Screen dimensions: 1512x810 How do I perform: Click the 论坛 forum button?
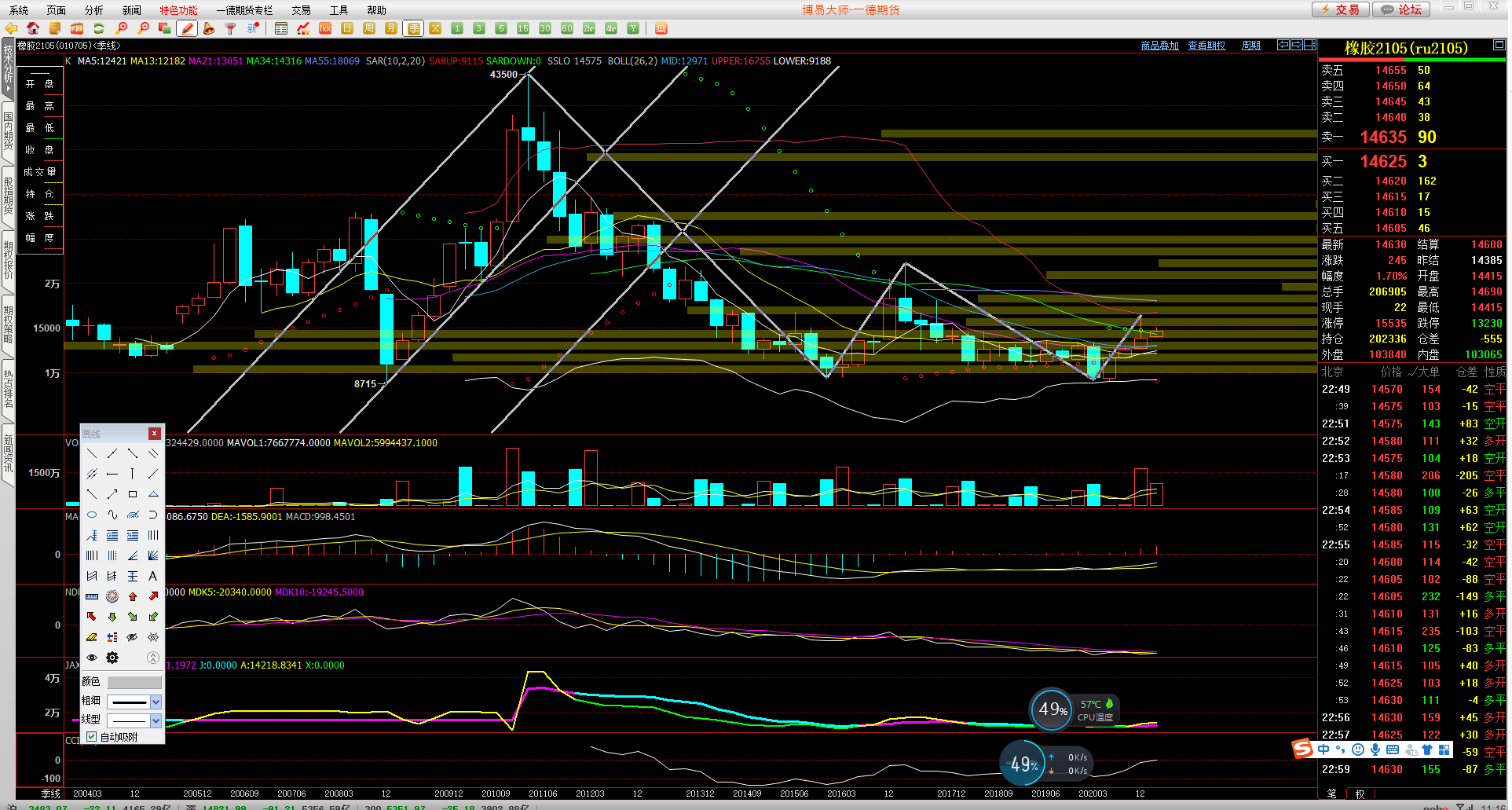[1402, 9]
